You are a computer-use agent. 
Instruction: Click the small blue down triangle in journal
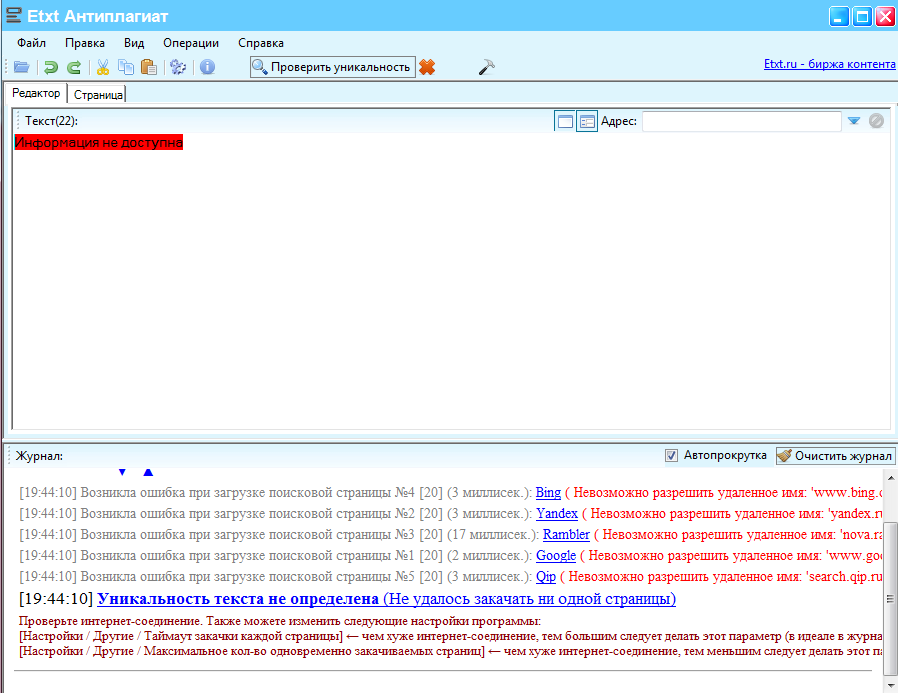click(122, 471)
